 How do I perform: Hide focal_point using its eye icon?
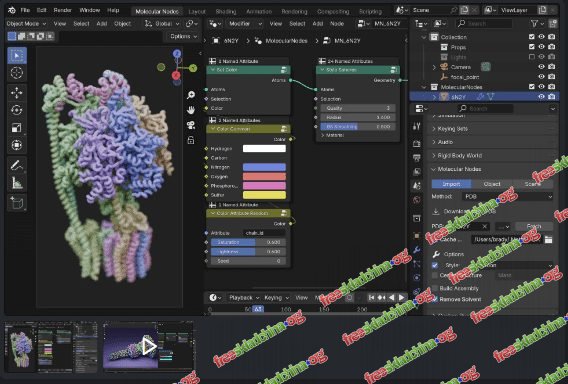542,77
